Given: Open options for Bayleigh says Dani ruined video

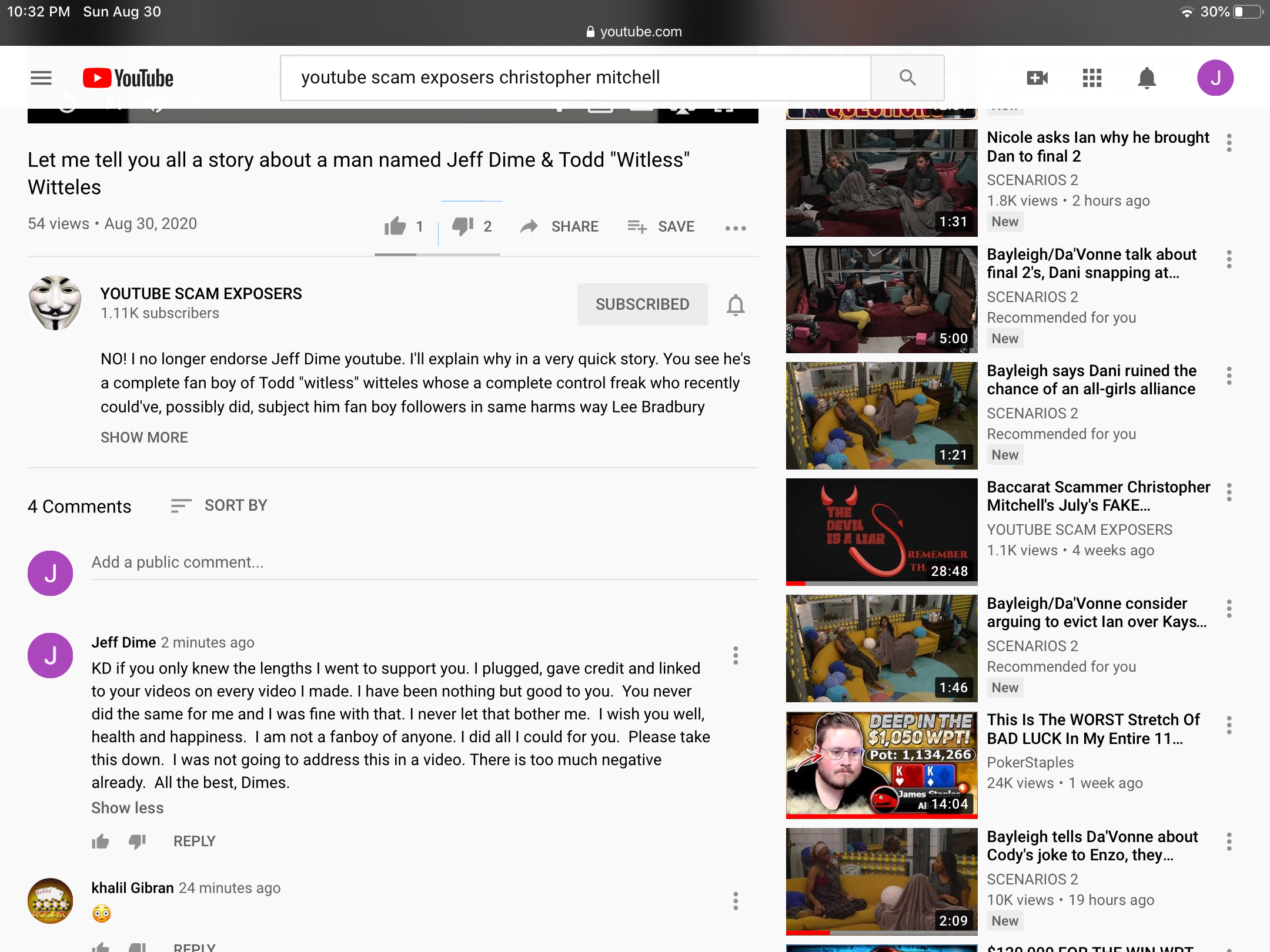Looking at the screenshot, I should (x=1229, y=376).
